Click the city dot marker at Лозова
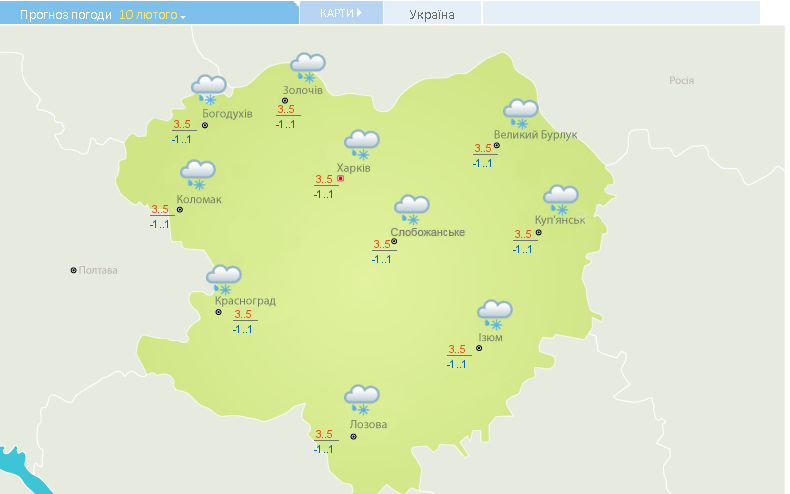Screen dimensions: 790x494 354,437
